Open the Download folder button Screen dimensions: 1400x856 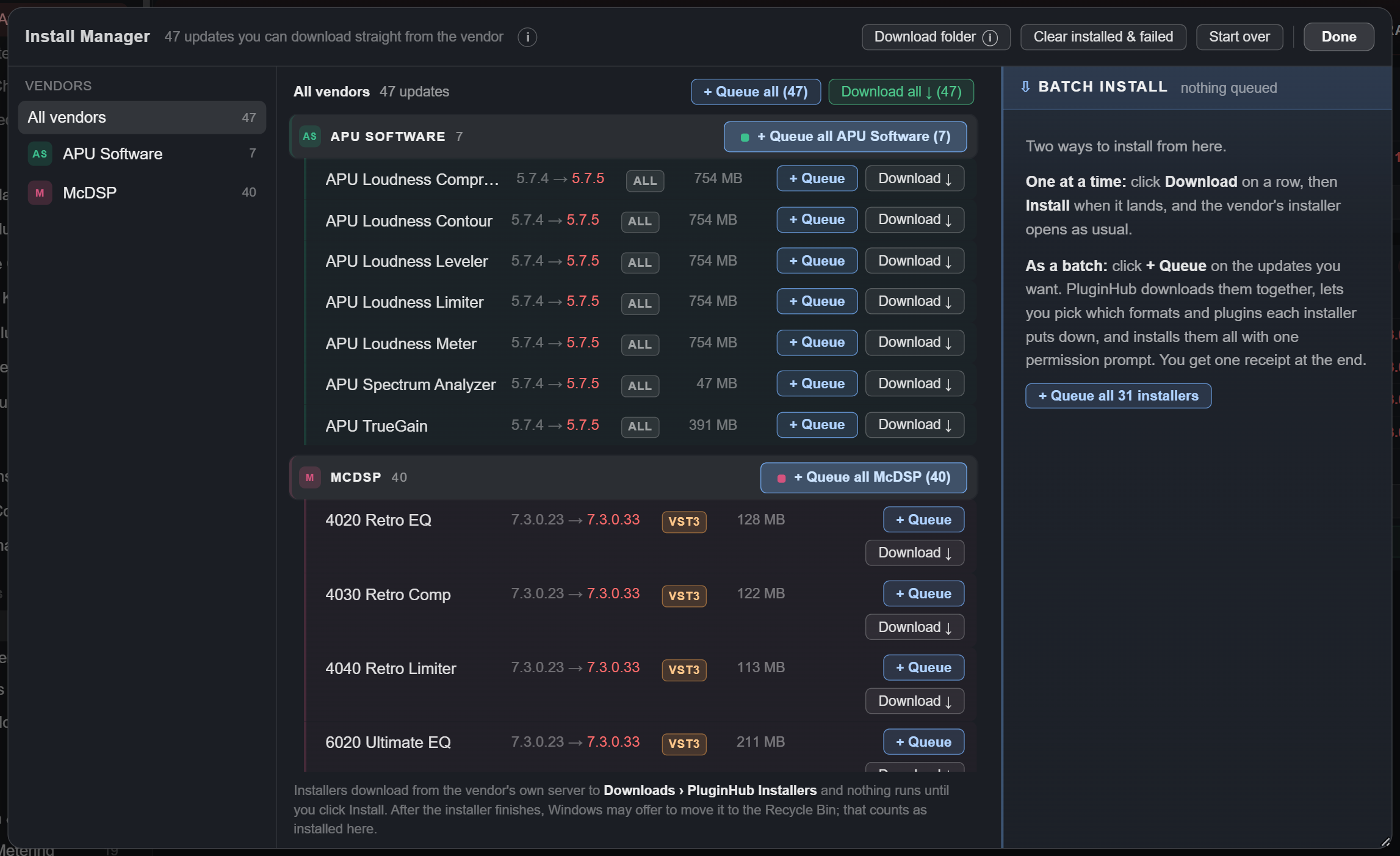coord(936,37)
